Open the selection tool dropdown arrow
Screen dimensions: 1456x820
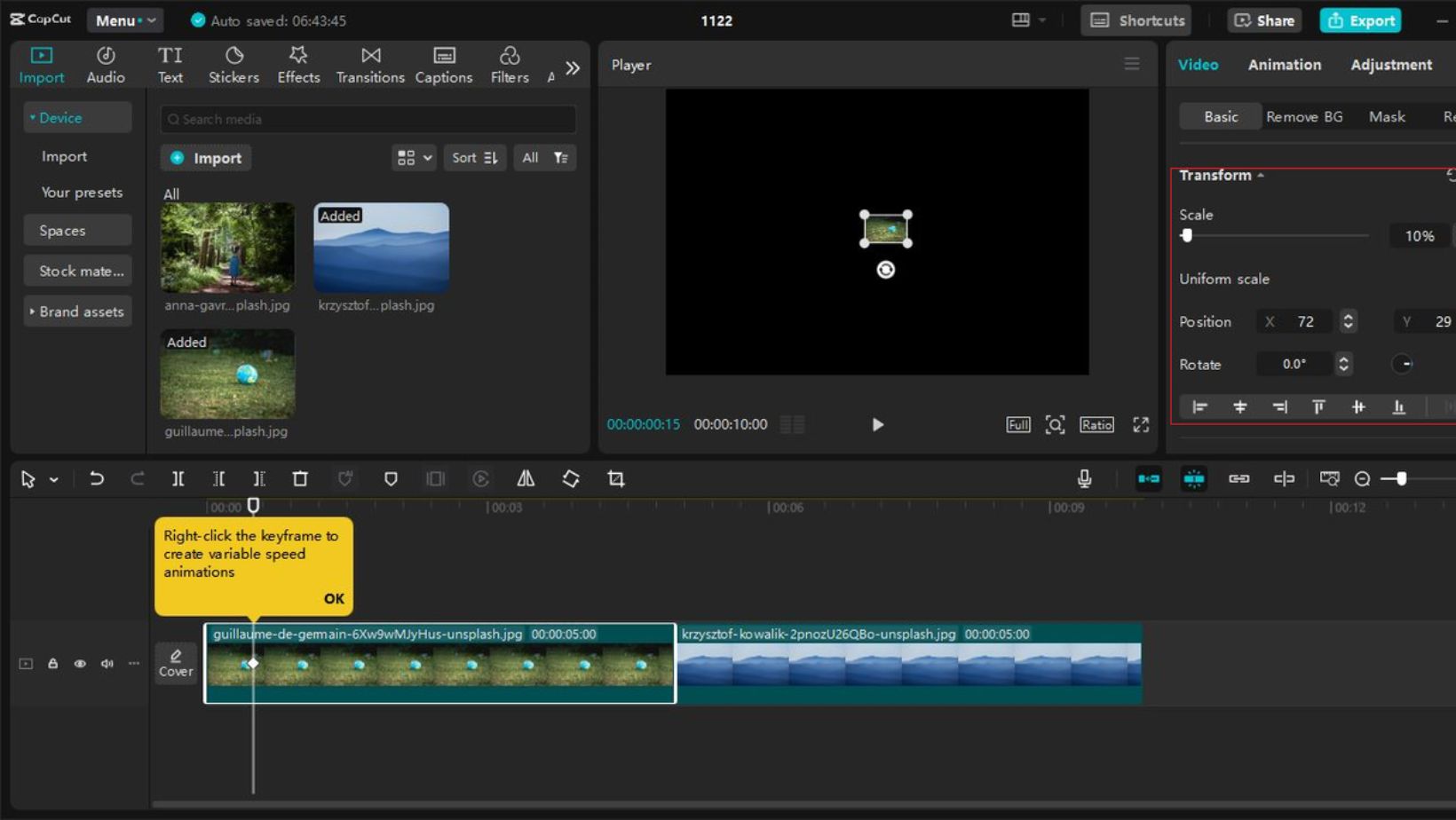pyautogui.click(x=54, y=479)
